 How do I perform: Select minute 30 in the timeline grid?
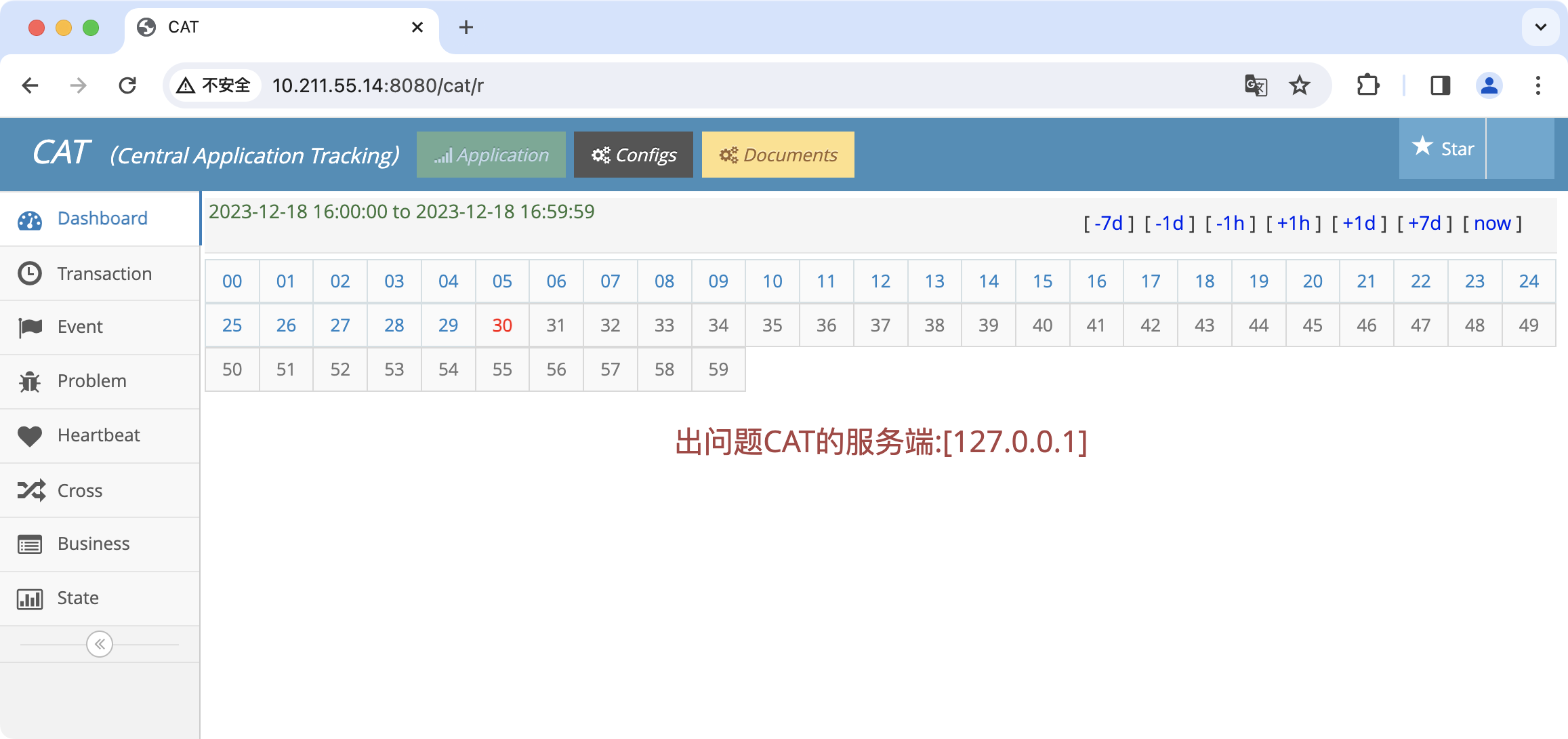pos(502,325)
